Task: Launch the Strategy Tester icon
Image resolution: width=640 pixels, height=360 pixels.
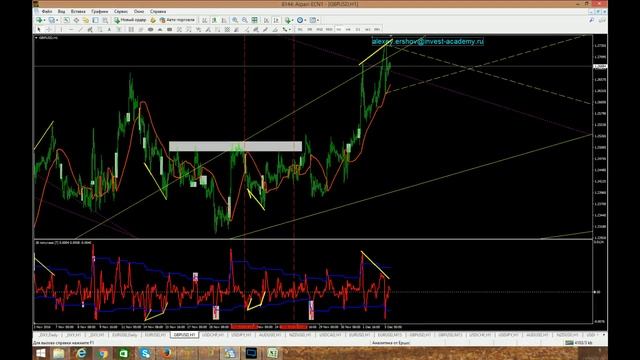Action: 105,20
